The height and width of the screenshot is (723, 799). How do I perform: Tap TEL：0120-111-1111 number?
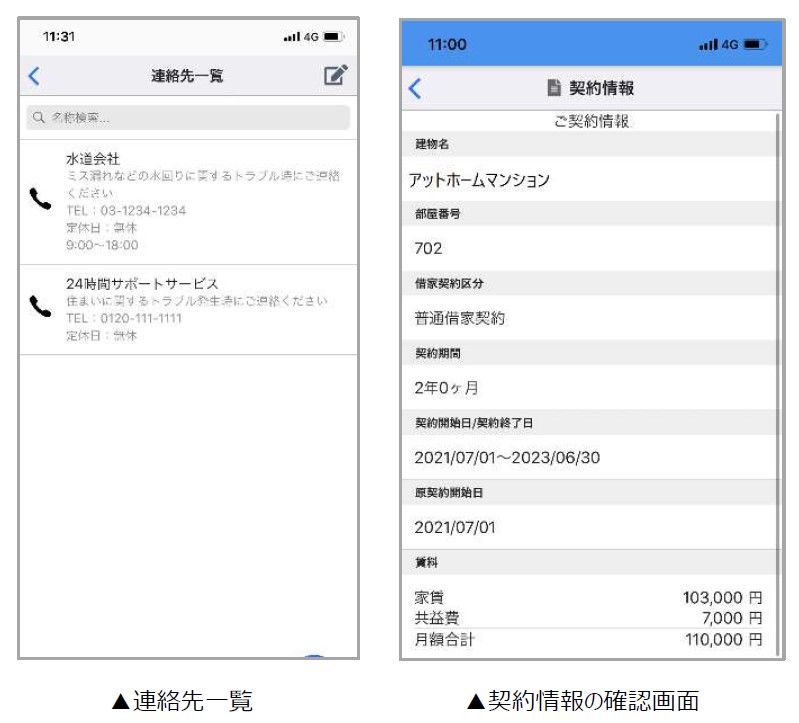point(124,318)
